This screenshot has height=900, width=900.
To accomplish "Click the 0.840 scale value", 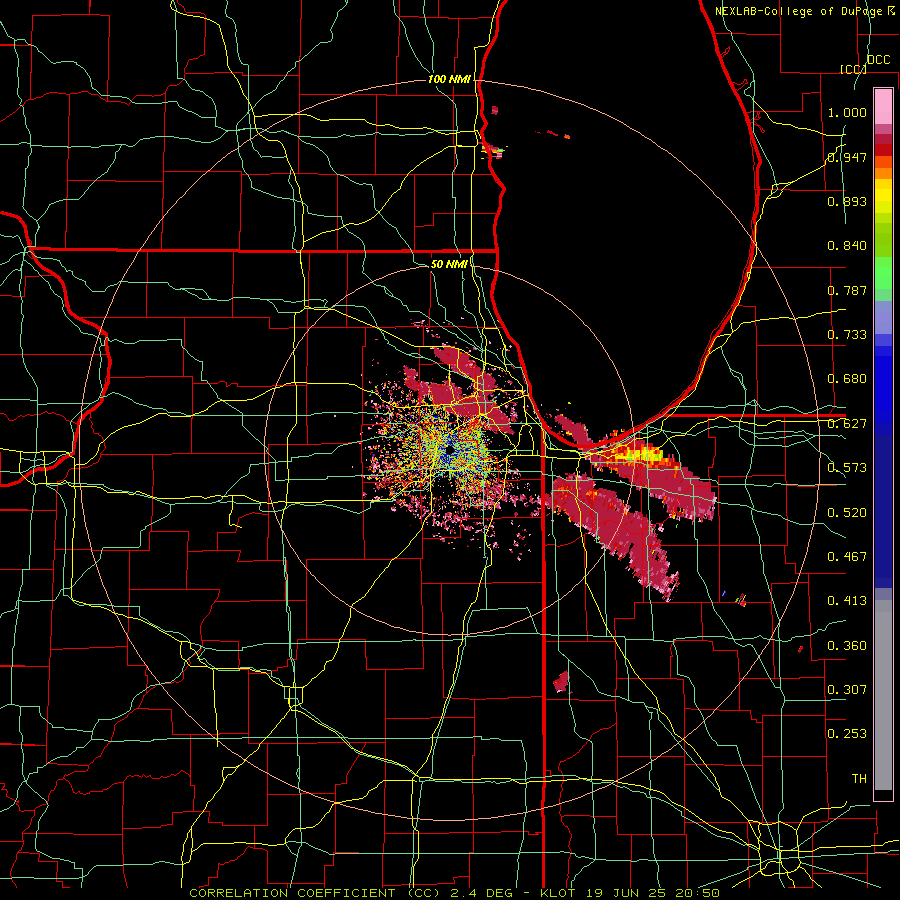I will (847, 246).
